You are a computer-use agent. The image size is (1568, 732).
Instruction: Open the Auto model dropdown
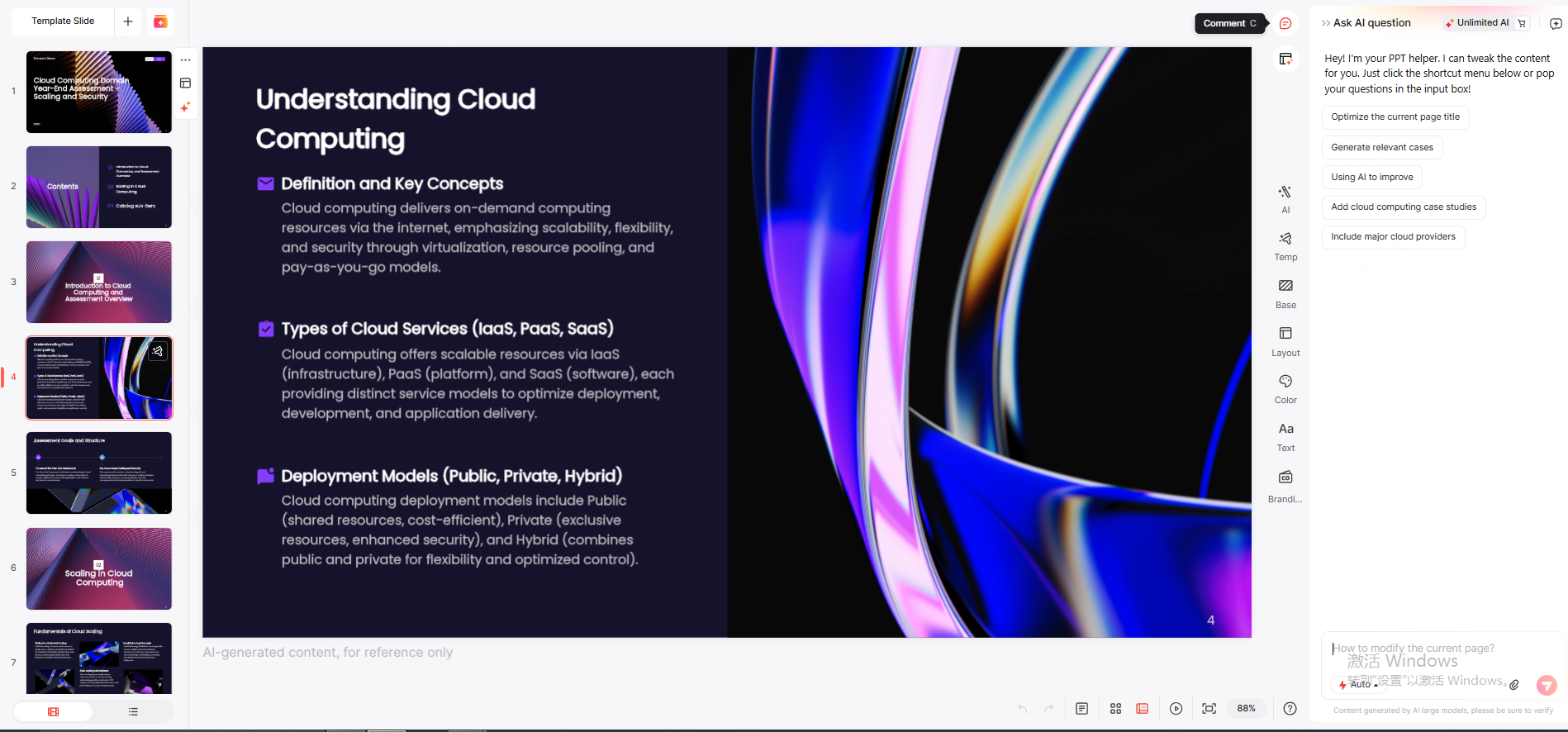(x=1358, y=685)
